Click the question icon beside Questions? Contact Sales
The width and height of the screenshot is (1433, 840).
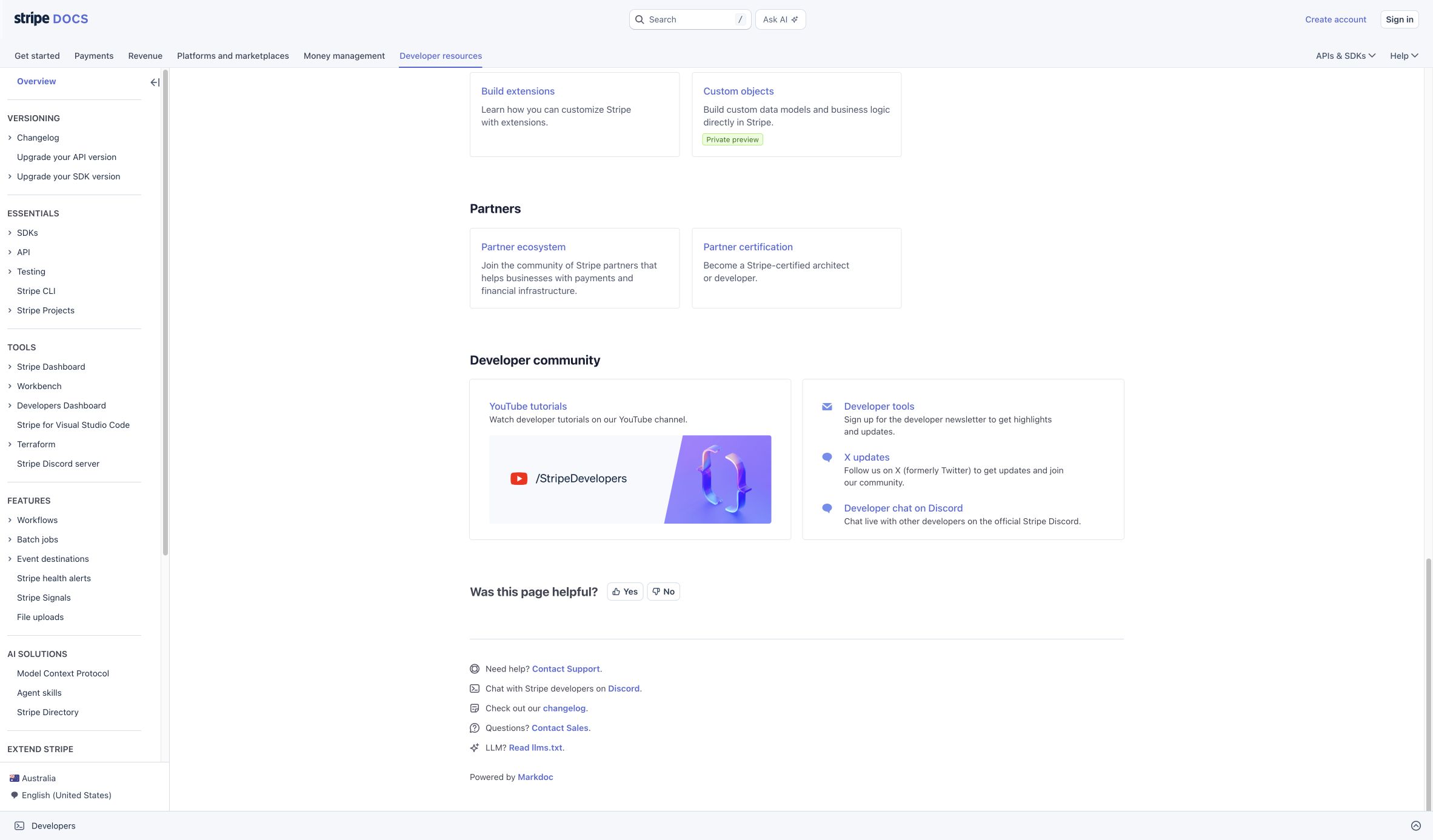[475, 728]
